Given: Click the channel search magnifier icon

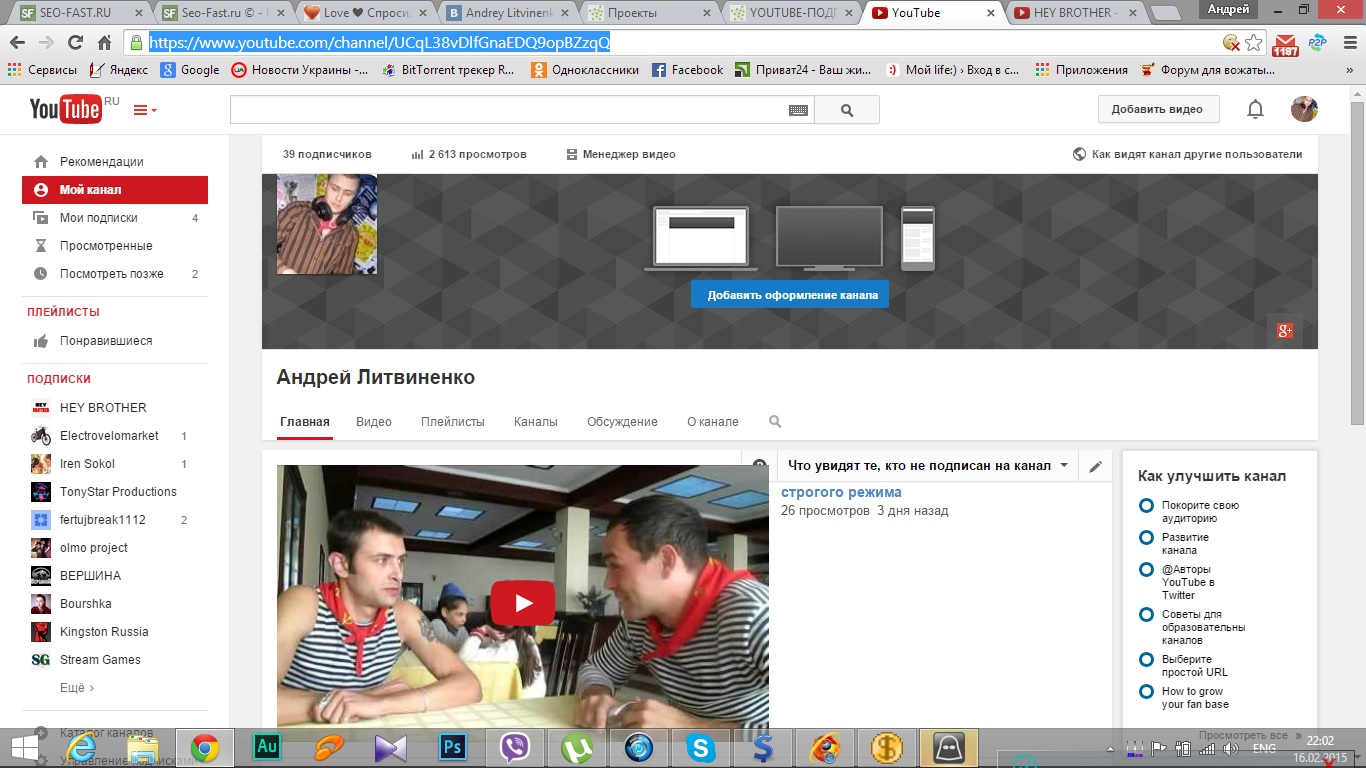Looking at the screenshot, I should (775, 422).
